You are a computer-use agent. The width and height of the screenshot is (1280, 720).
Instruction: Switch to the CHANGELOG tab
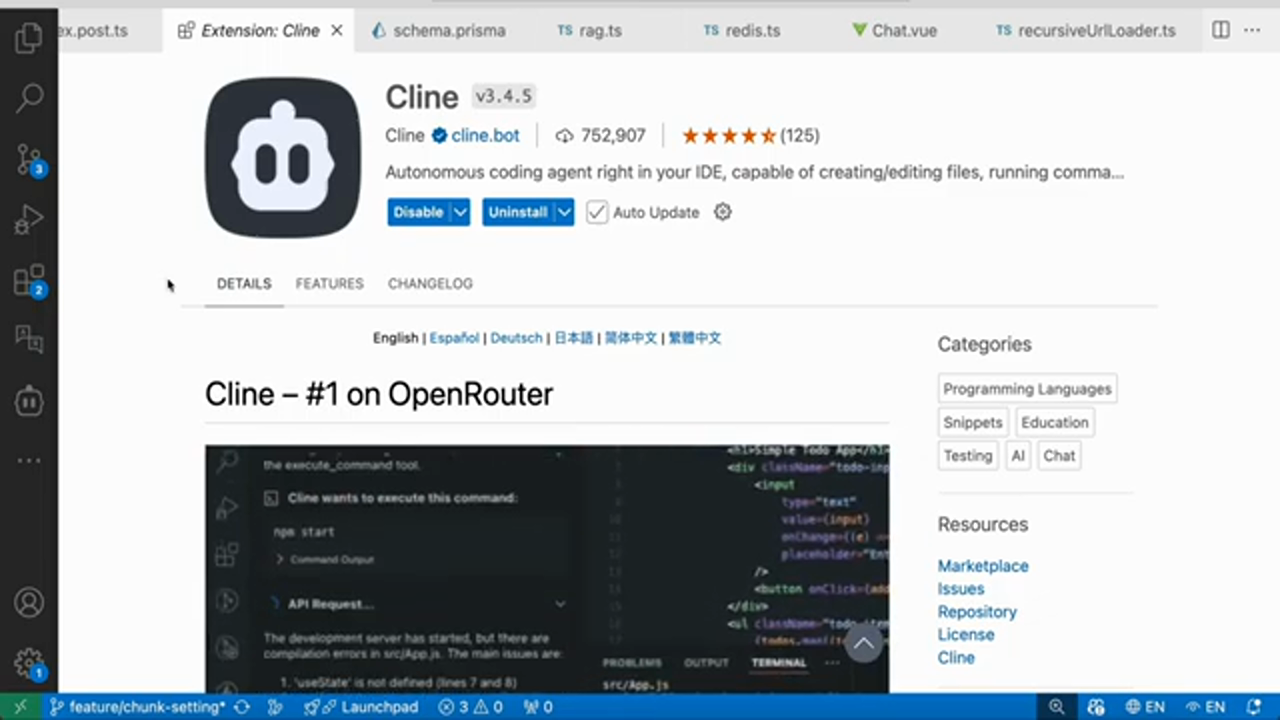430,284
